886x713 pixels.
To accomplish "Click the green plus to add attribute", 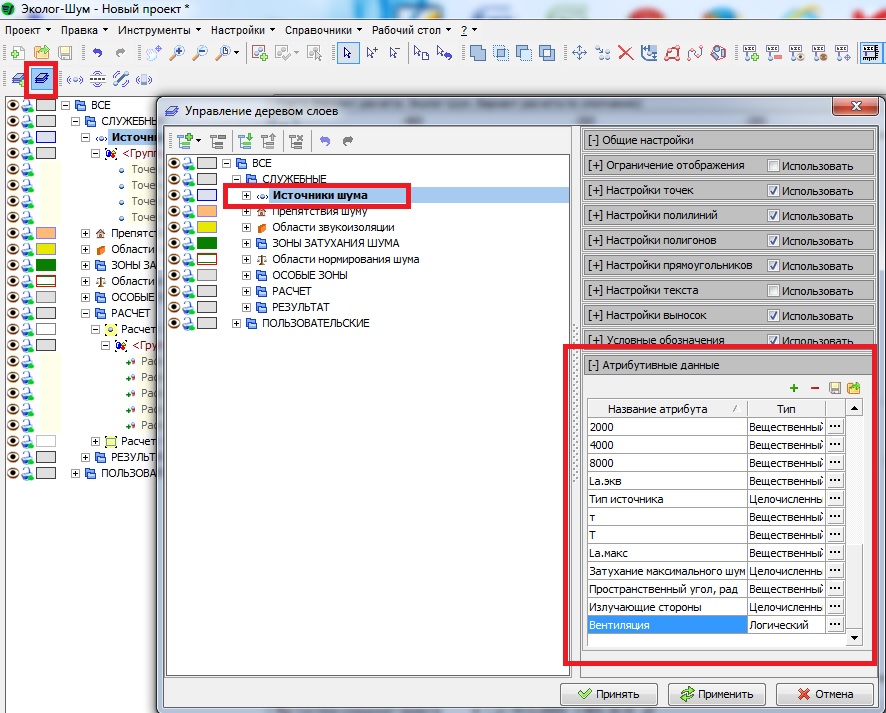I will (x=794, y=388).
